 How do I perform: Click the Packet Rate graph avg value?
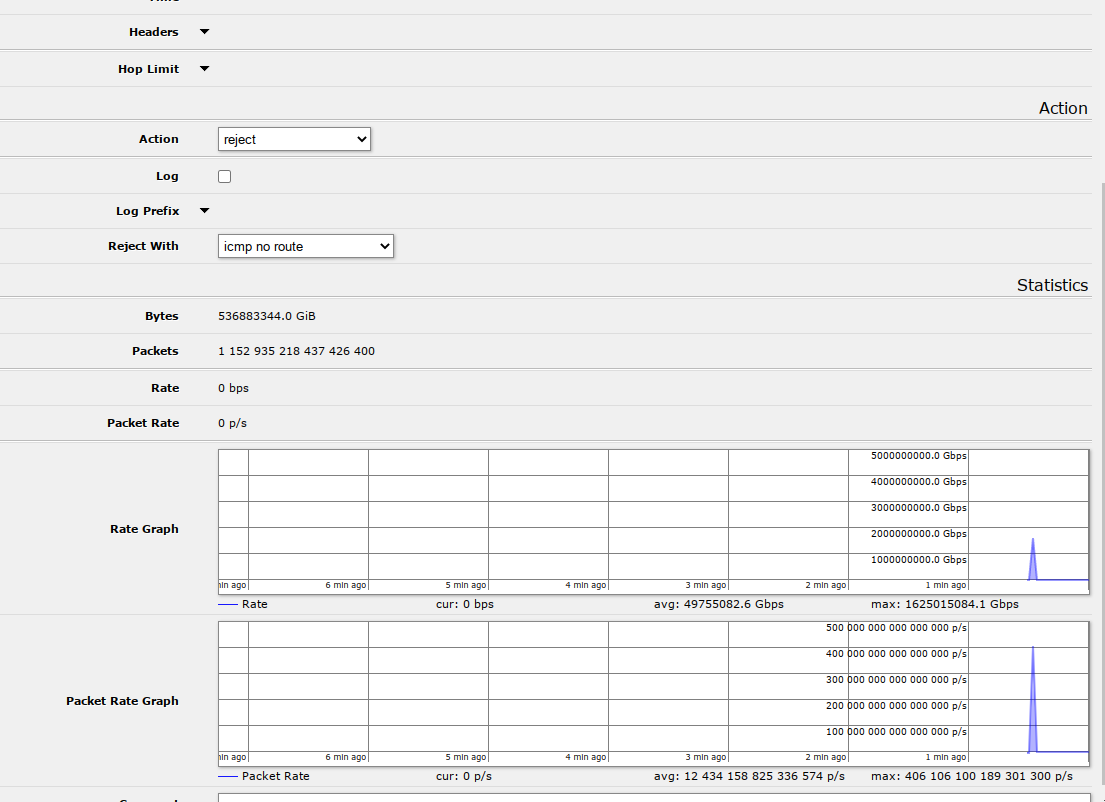pos(749,776)
